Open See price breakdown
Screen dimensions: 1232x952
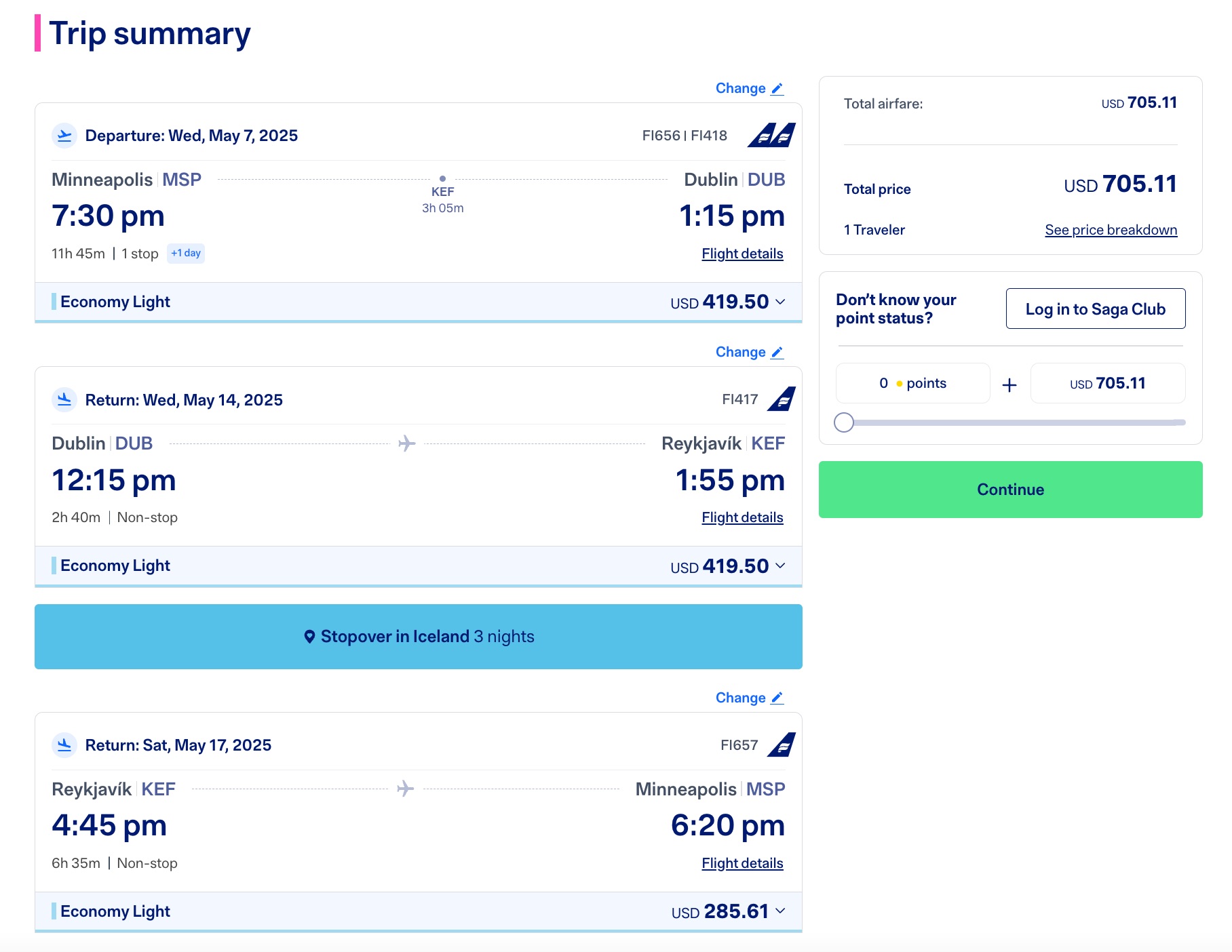pyautogui.click(x=1111, y=230)
